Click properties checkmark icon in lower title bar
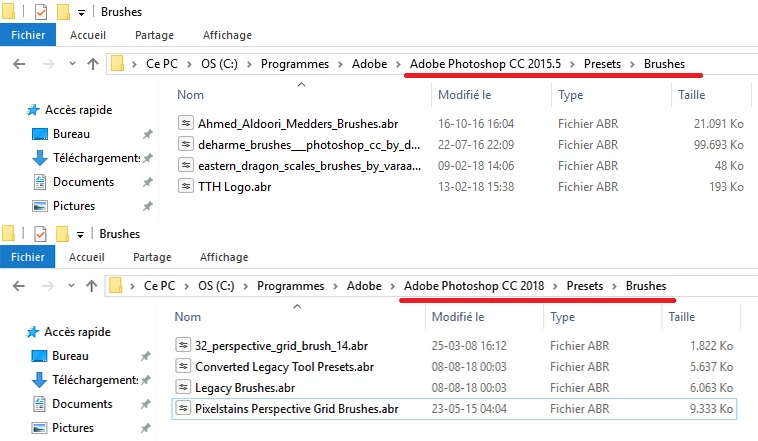 pyautogui.click(x=40, y=234)
